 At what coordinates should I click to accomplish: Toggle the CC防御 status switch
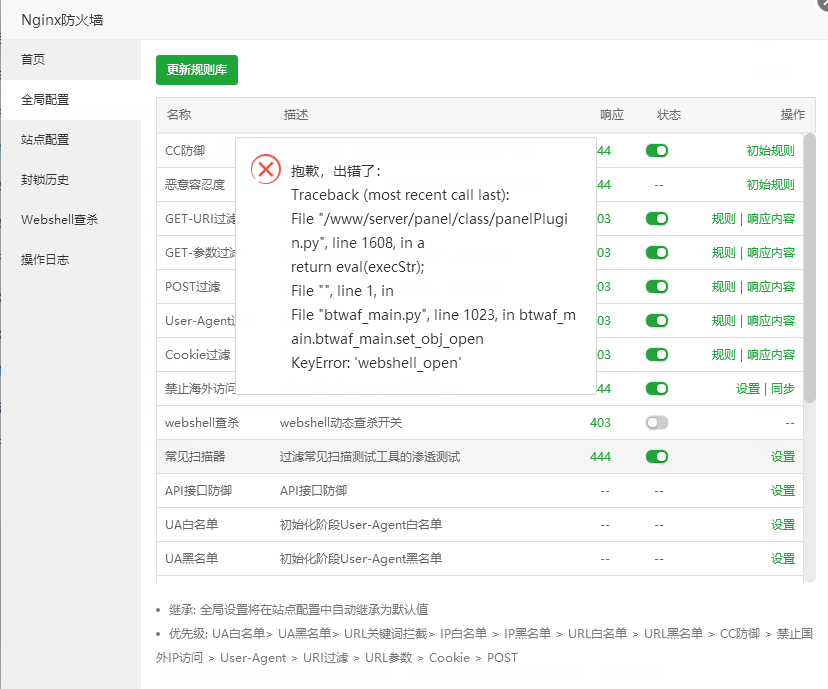coord(657,150)
